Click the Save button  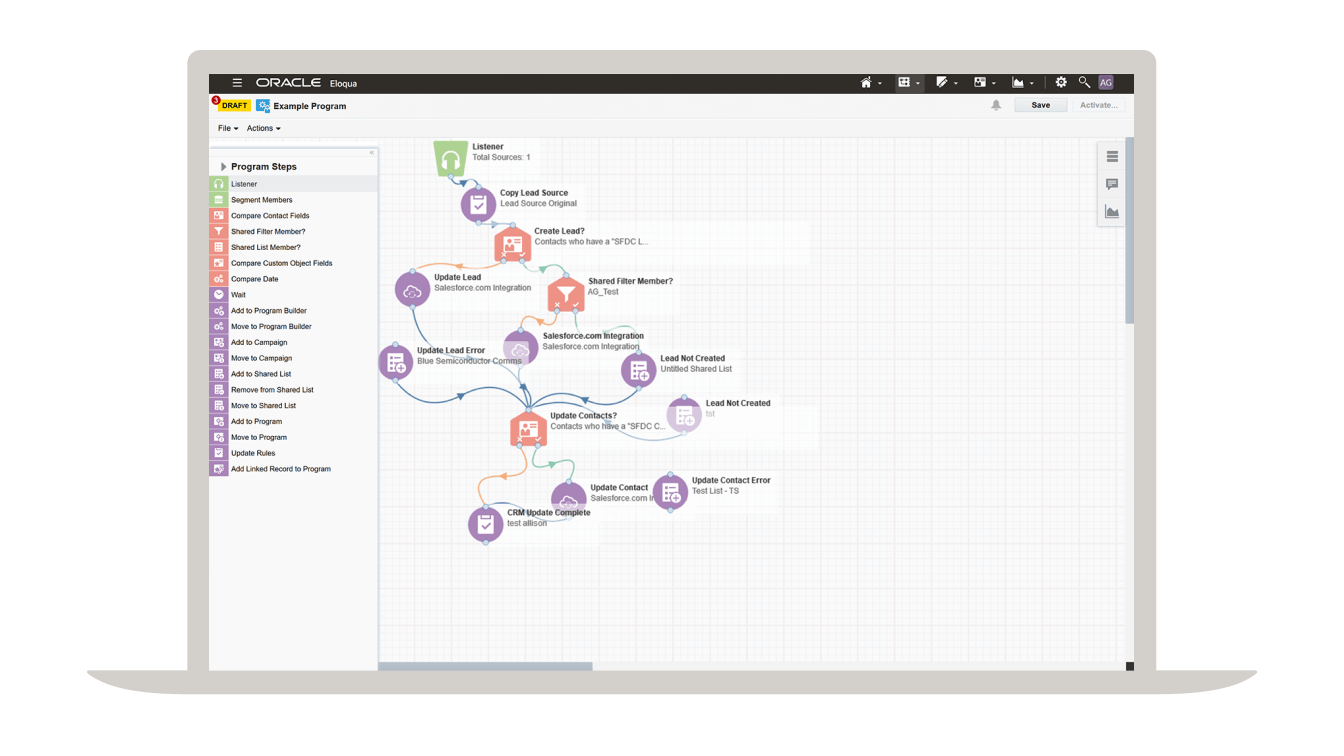click(1040, 104)
